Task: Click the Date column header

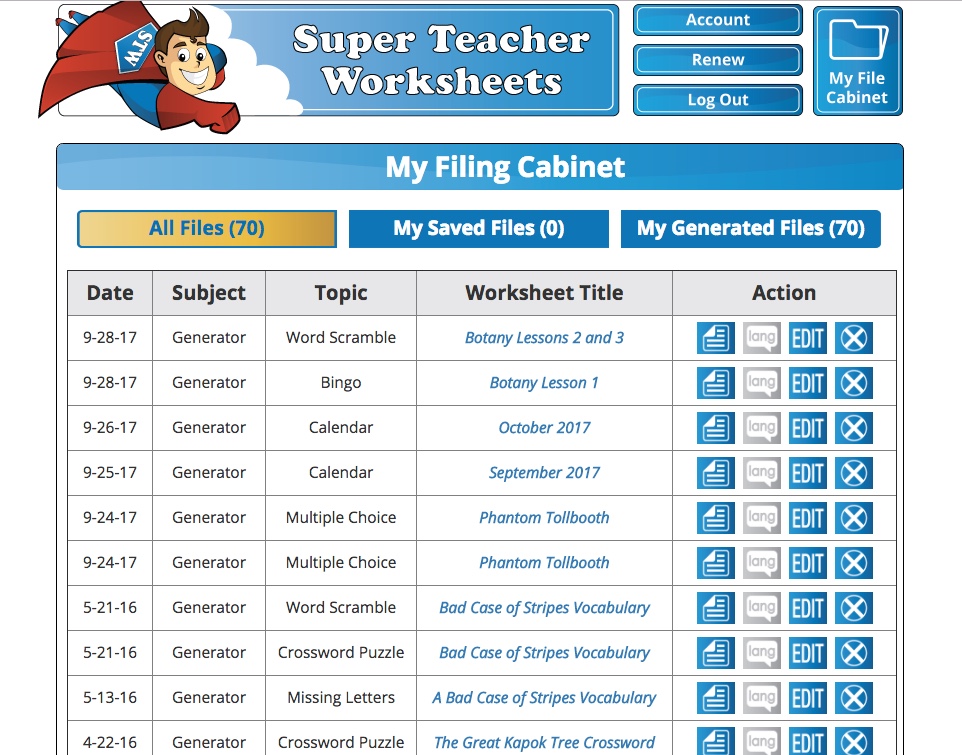Action: [x=110, y=293]
